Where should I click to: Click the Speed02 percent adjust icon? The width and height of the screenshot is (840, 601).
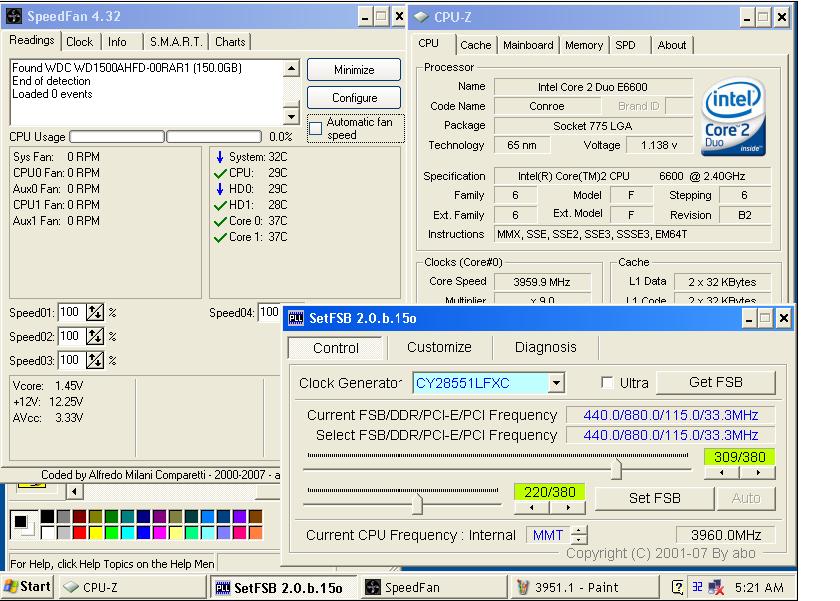coord(95,336)
